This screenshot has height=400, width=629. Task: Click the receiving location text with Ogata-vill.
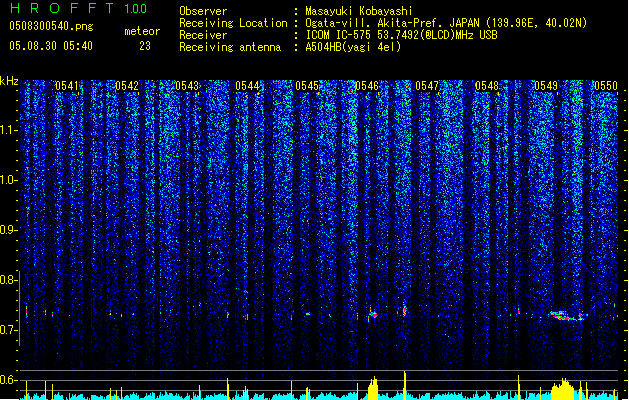click(x=446, y=23)
